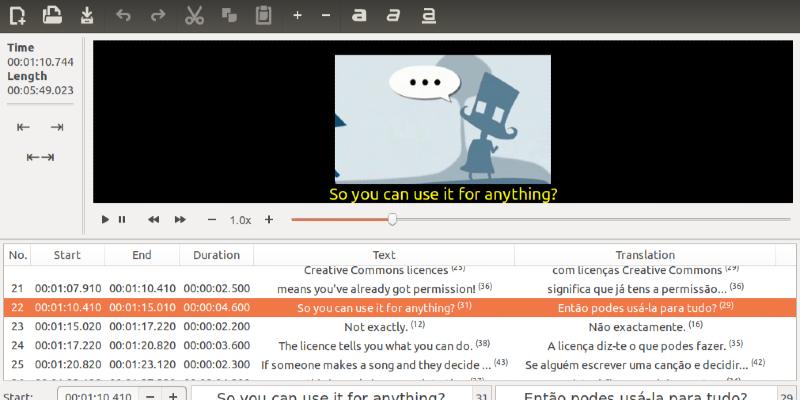Click the video seek slider handle
800x400 pixels.
click(392, 219)
